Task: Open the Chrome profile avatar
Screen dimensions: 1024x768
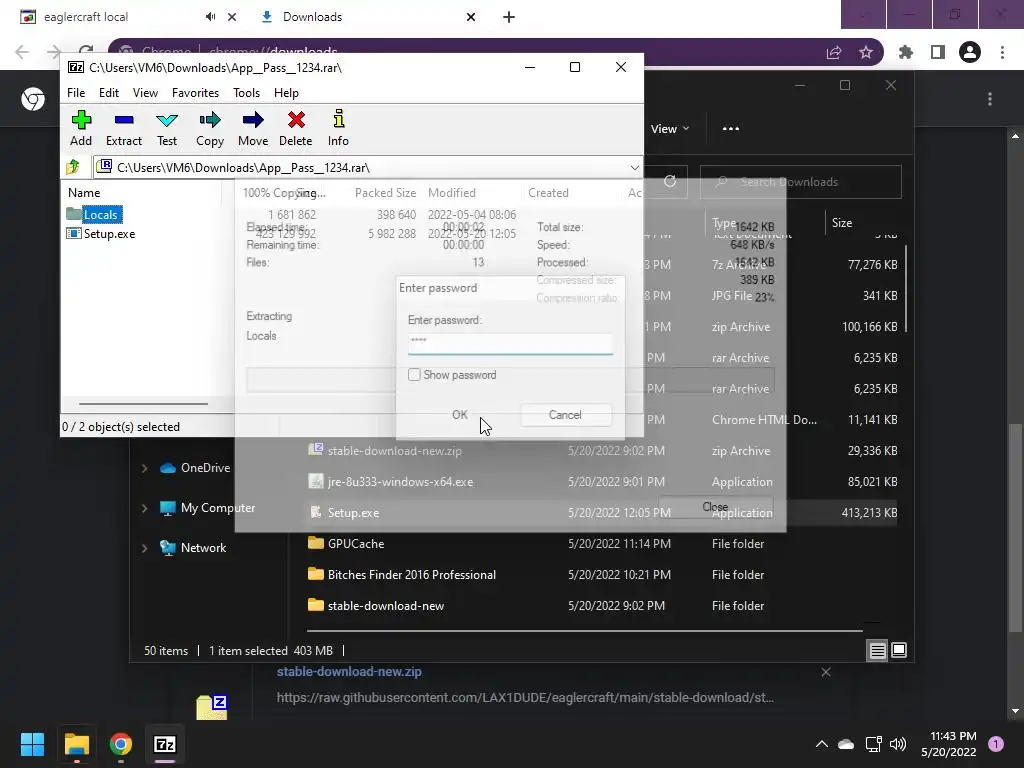Action: pyautogui.click(x=970, y=52)
